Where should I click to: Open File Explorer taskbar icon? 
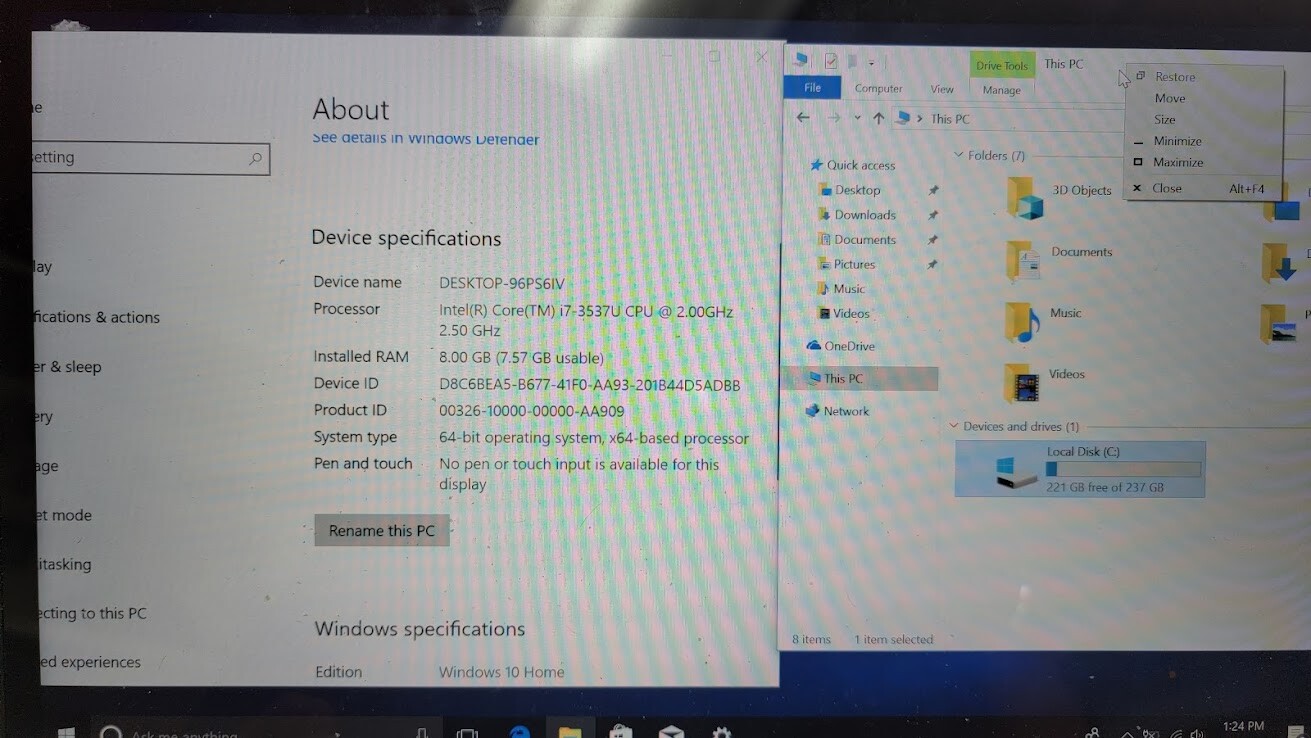(570, 733)
